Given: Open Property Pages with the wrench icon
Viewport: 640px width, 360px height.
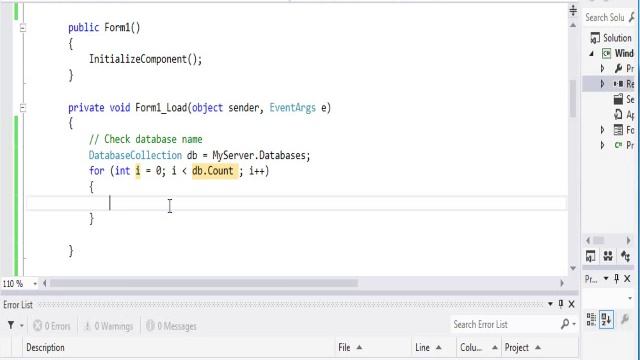Looking at the screenshot, I should (624, 319).
